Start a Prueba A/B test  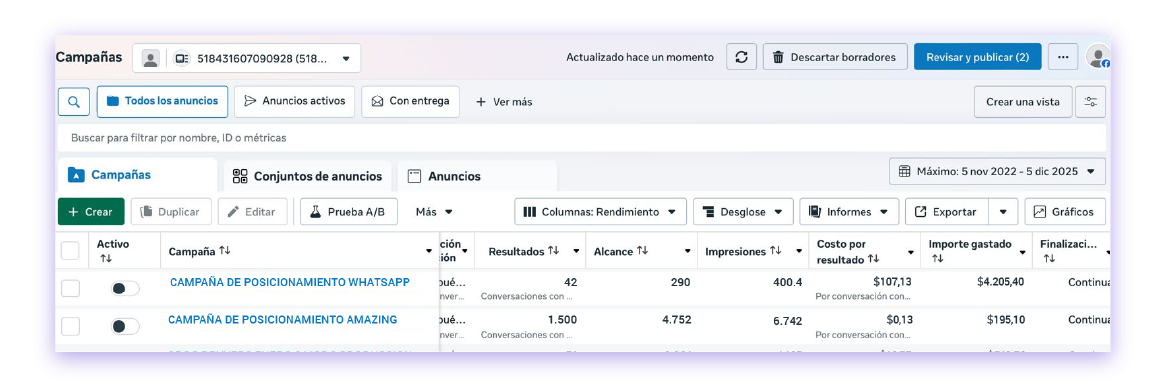click(x=349, y=212)
